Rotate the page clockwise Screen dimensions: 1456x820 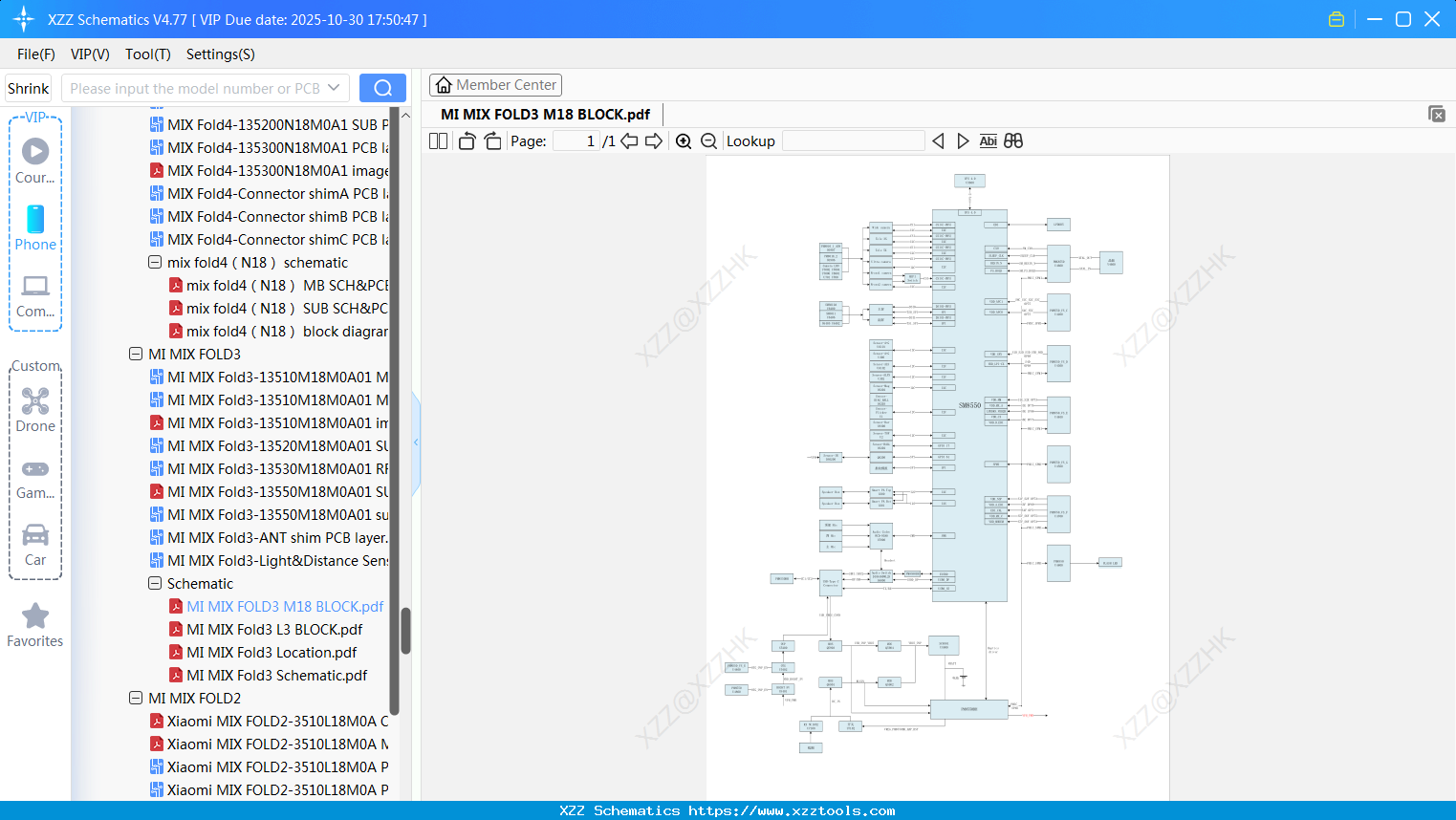[492, 140]
